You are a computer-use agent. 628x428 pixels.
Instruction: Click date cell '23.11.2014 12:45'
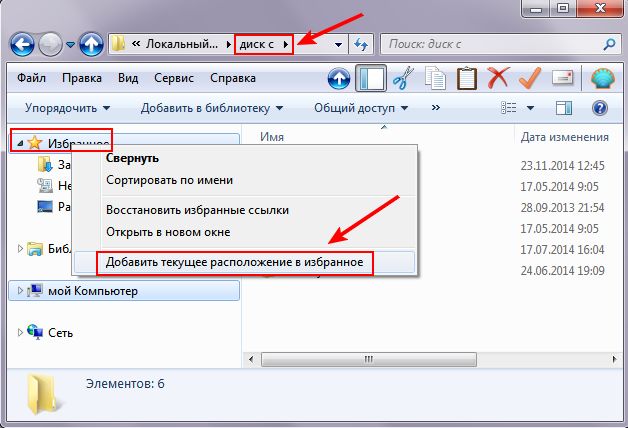pos(562,165)
